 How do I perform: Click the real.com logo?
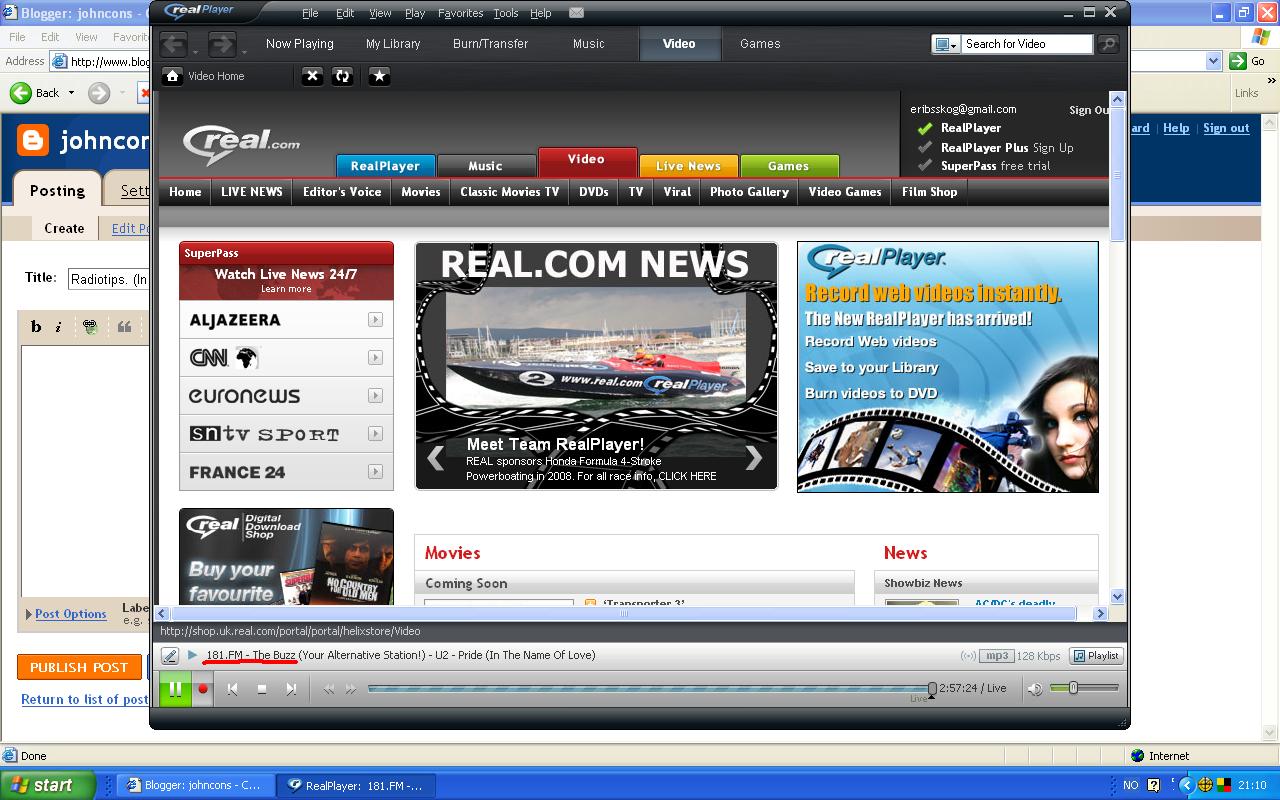pos(241,145)
